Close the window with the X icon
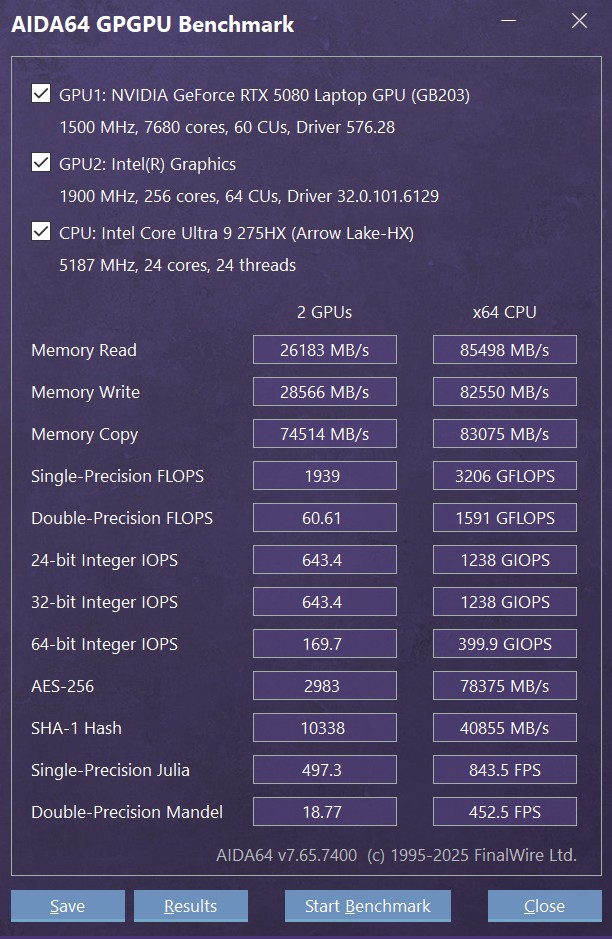This screenshot has width=612, height=939. 579,21
